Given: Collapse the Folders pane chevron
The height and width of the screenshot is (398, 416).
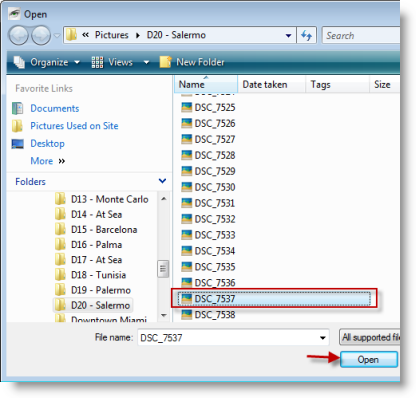Looking at the screenshot, I should (162, 181).
